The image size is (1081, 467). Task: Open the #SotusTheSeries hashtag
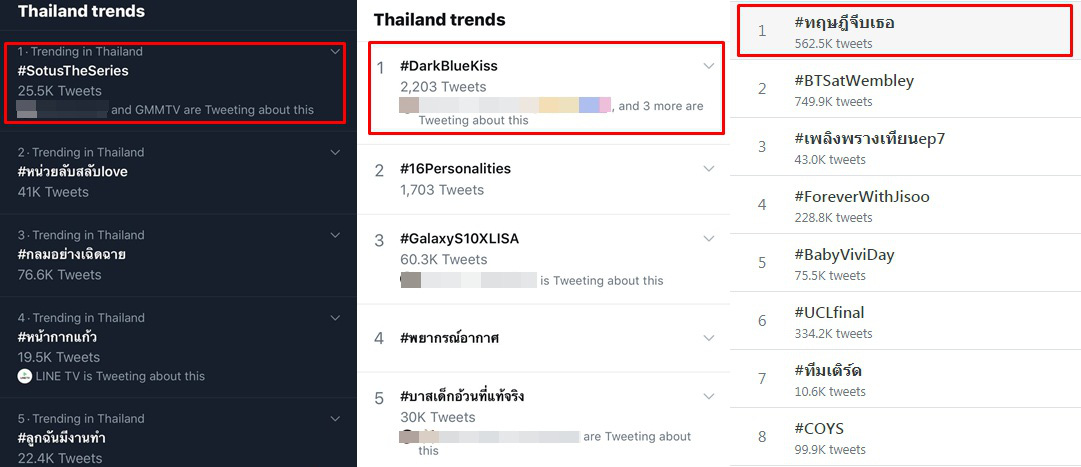[73, 71]
